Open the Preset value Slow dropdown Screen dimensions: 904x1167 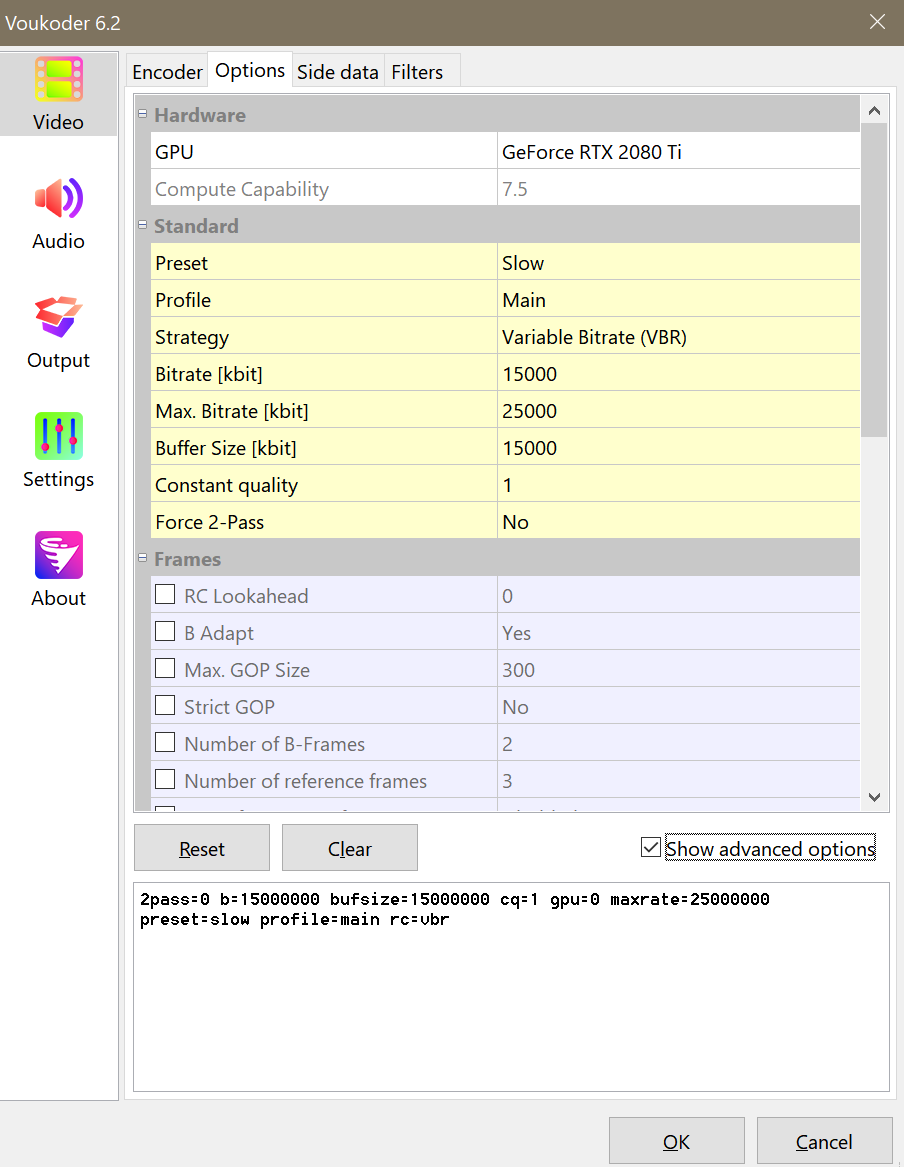pos(678,263)
